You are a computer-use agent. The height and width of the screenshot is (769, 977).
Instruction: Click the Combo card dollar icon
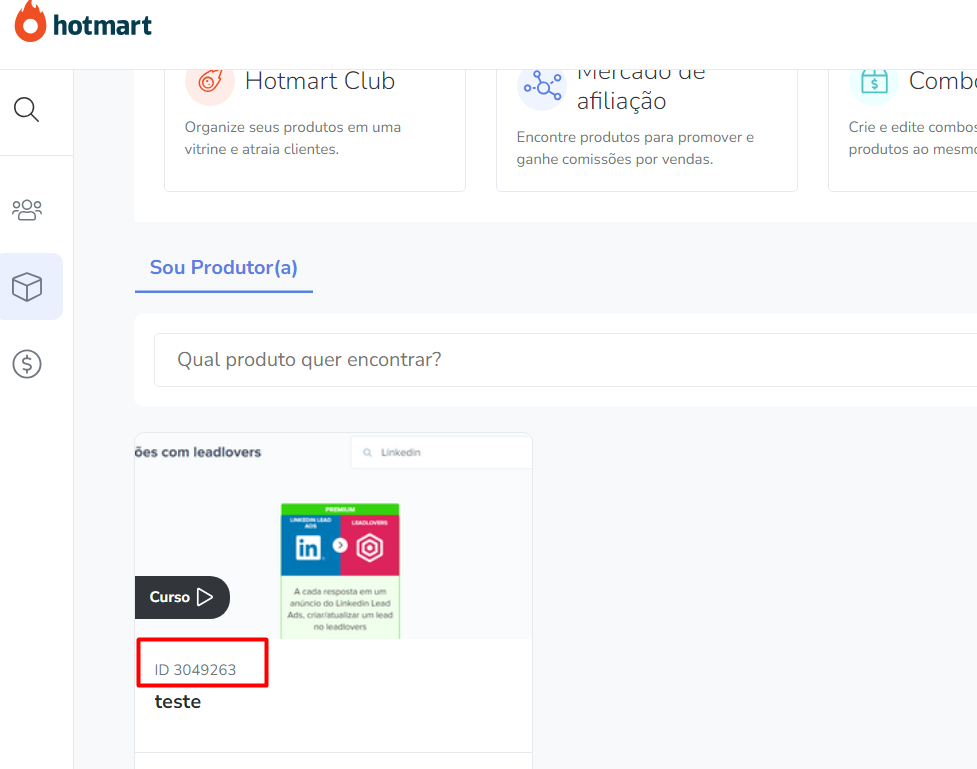point(873,82)
